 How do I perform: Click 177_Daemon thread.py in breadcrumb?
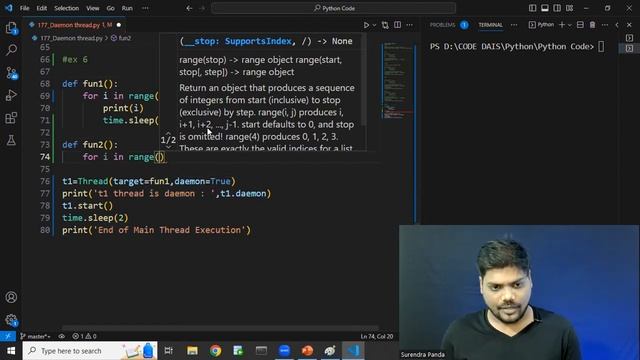(x=71, y=38)
